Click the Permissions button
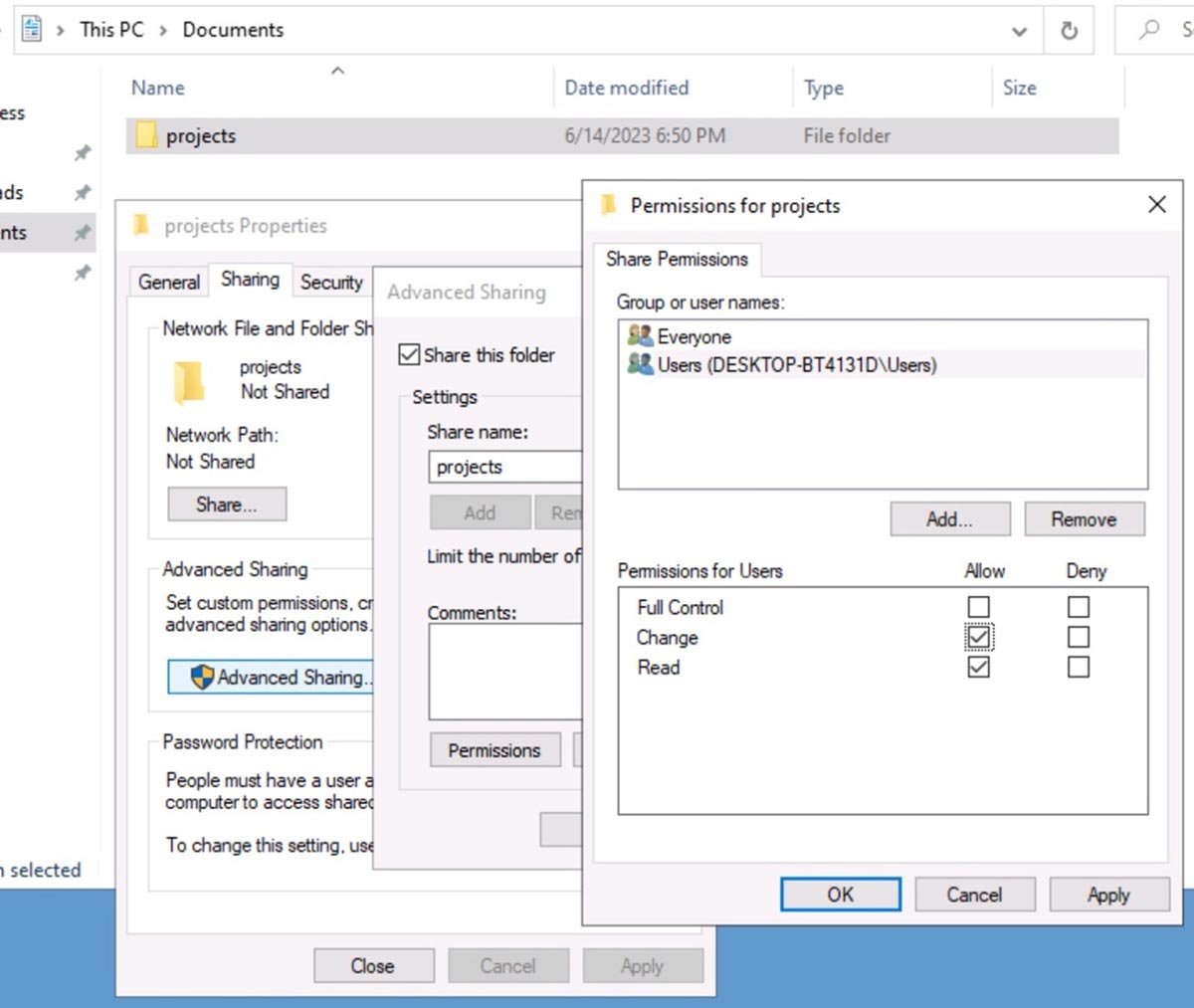The width and height of the screenshot is (1194, 1008). 495,750
